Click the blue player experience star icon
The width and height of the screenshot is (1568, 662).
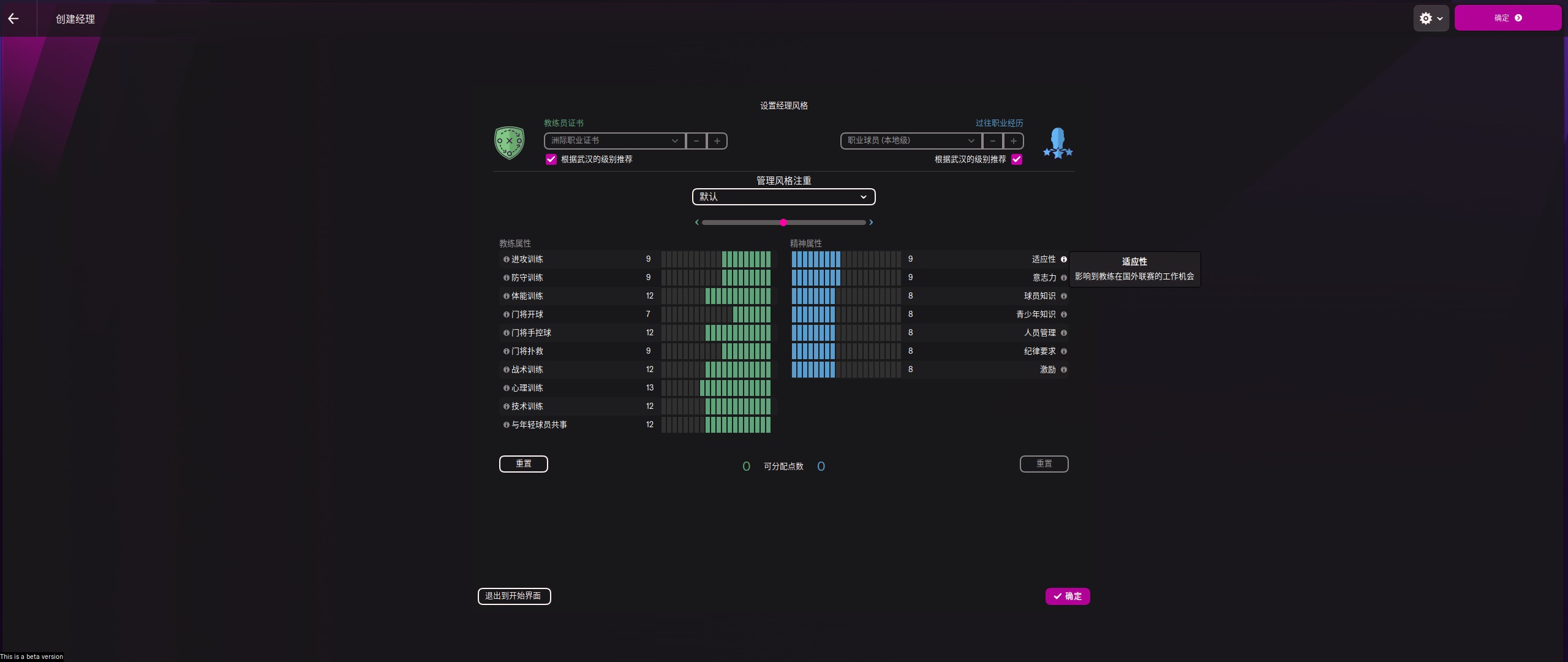pos(1058,143)
